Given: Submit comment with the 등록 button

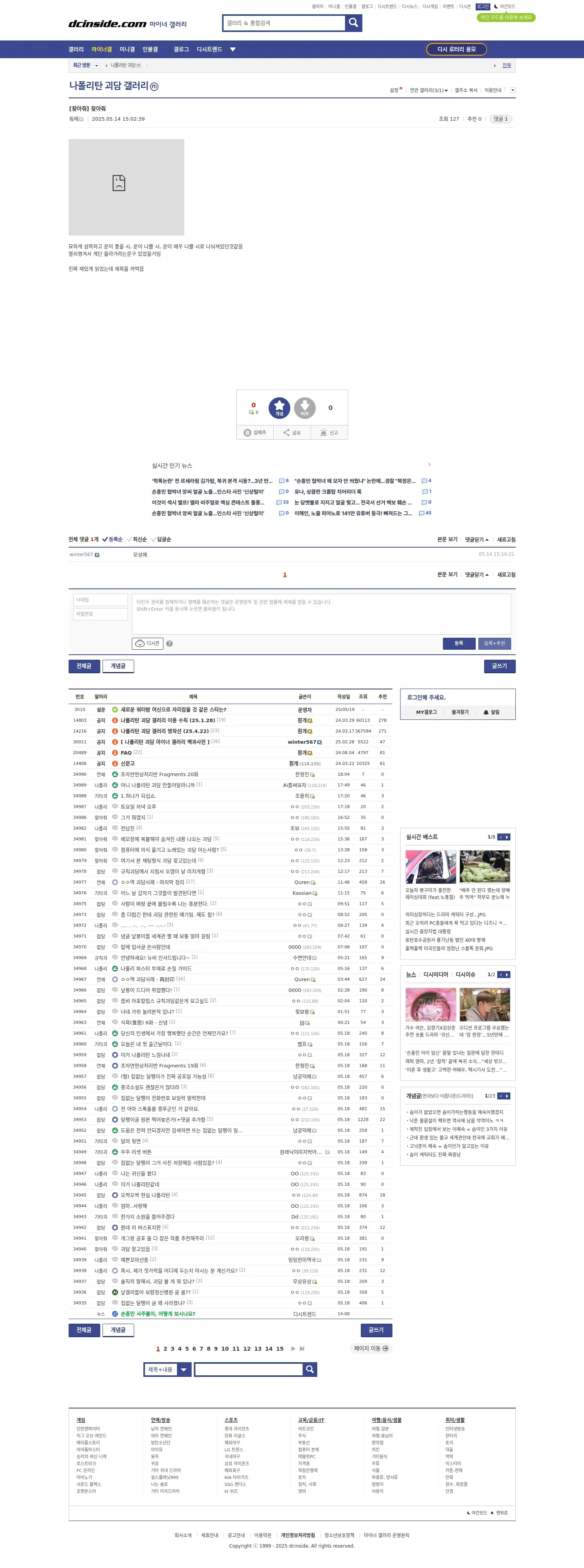Looking at the screenshot, I should [x=459, y=644].
